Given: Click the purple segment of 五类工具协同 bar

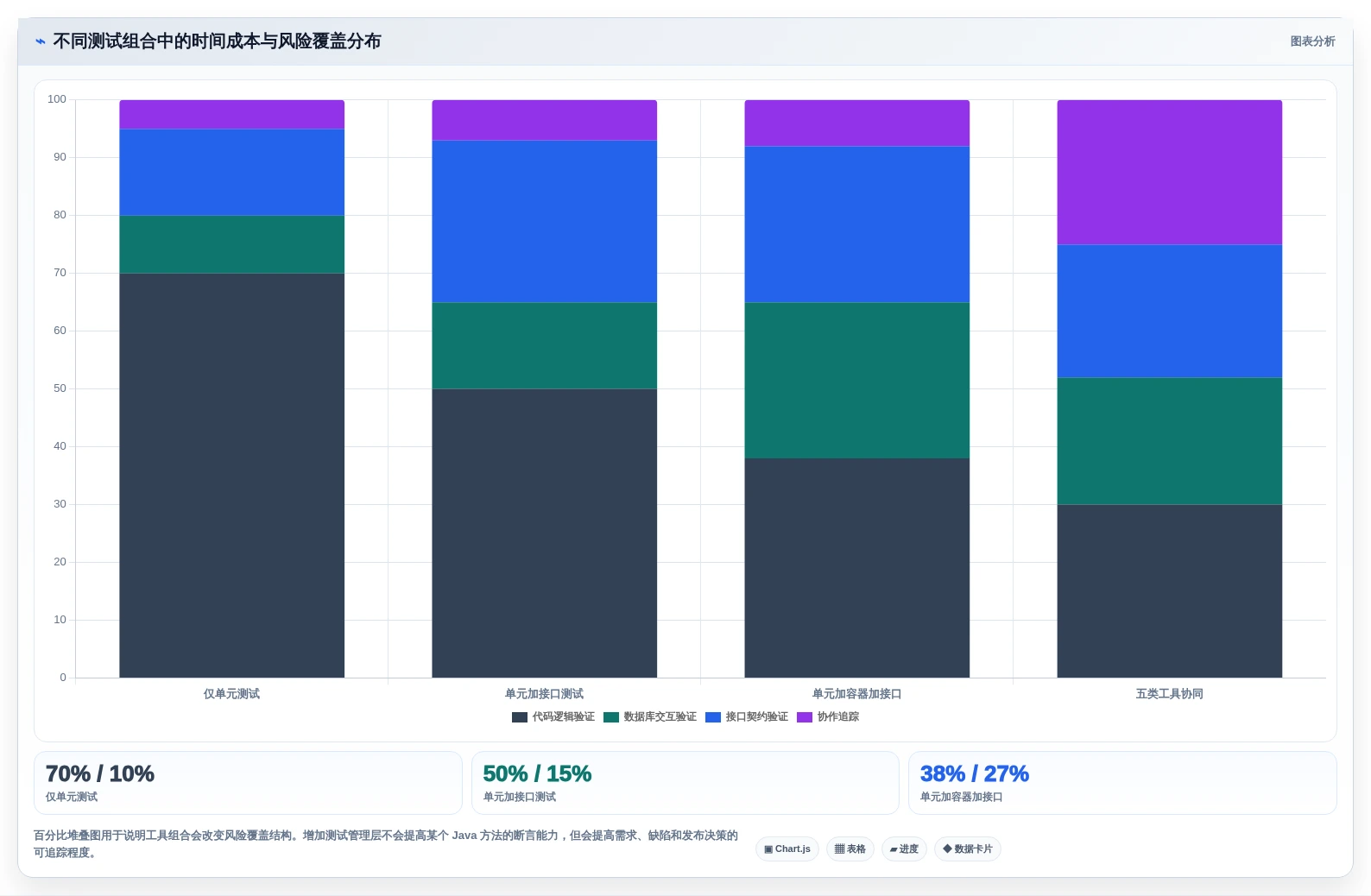Looking at the screenshot, I should (1170, 173).
